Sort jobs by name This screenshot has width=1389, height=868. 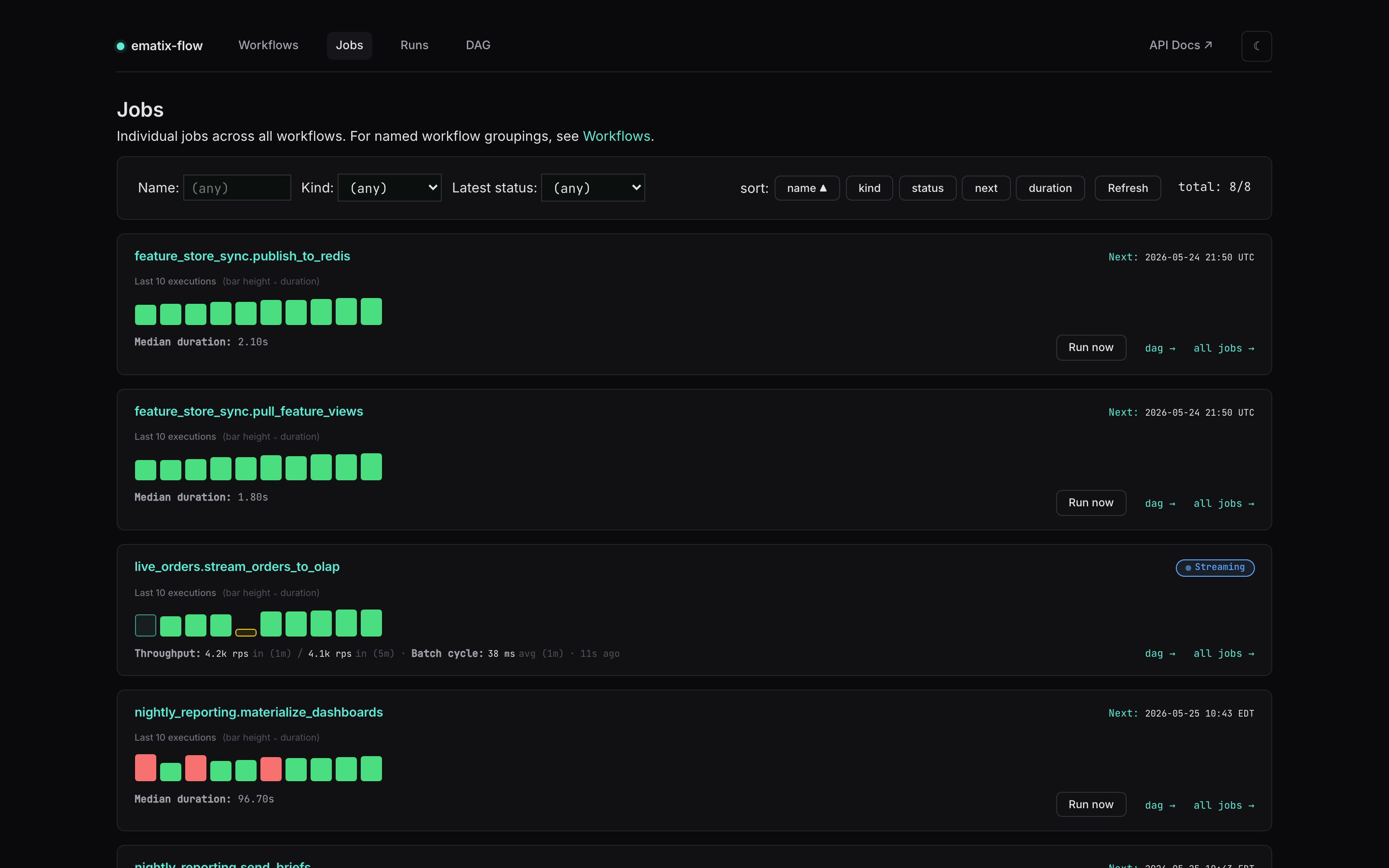coord(806,188)
